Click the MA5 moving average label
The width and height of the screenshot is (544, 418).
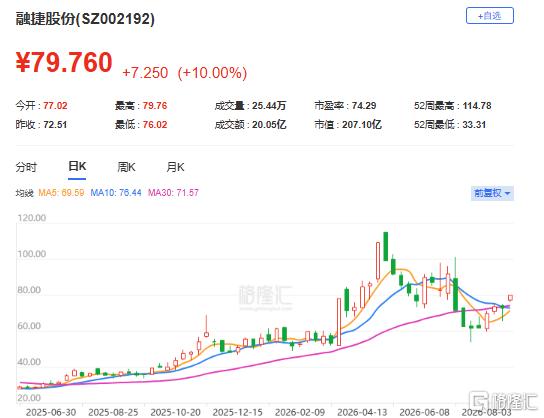tap(61, 193)
